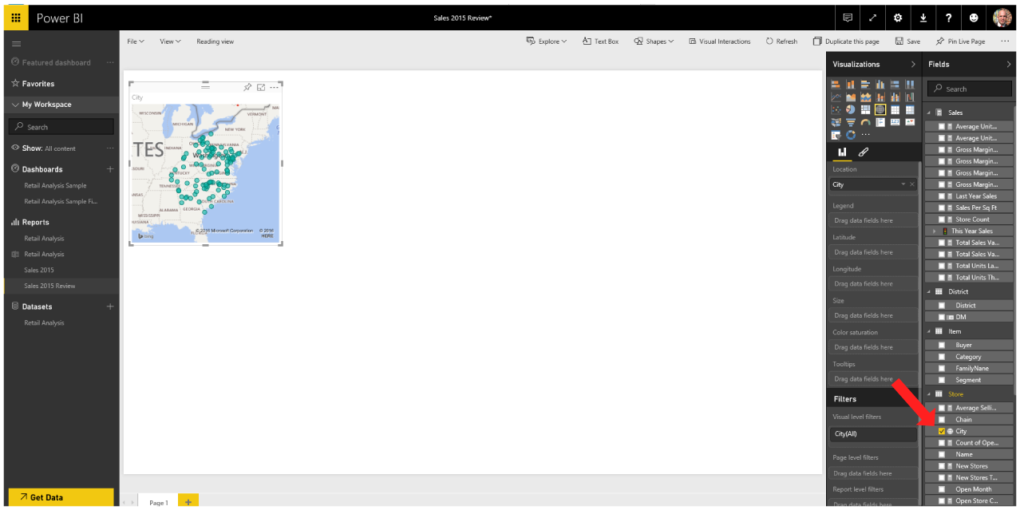
Task: Click the Get Data button
Action: (x=61, y=497)
